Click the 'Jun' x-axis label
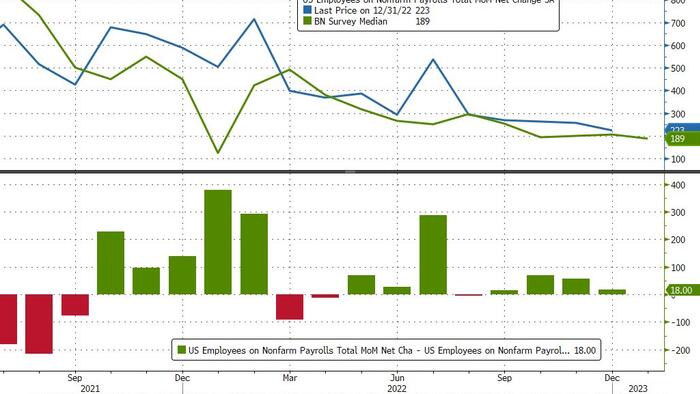 click(397, 378)
